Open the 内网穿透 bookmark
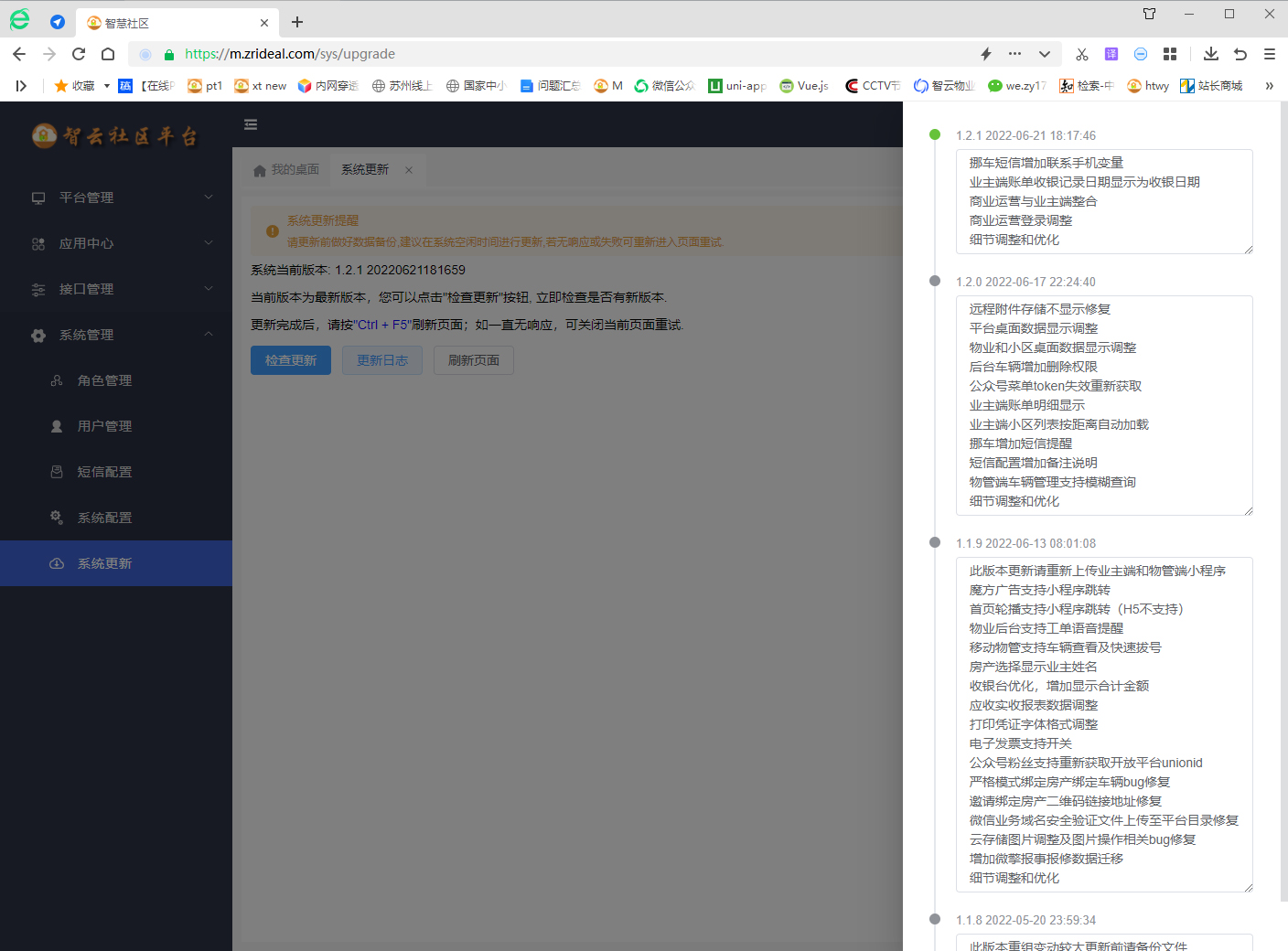The height and width of the screenshot is (951, 1288). coord(327,86)
